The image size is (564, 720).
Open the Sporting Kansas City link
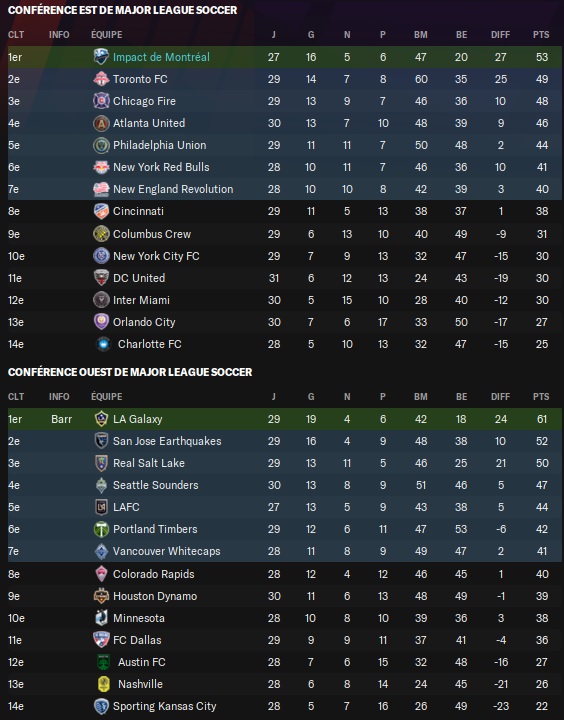point(164,706)
